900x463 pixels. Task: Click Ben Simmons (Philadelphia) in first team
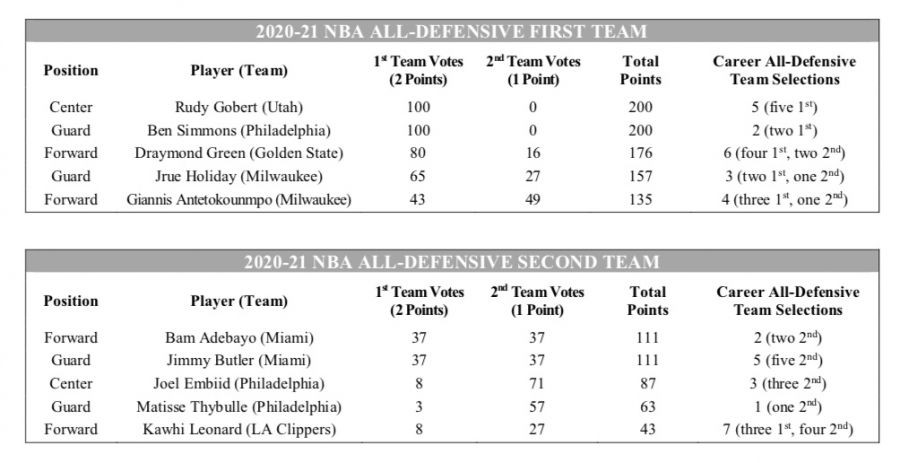click(x=239, y=130)
